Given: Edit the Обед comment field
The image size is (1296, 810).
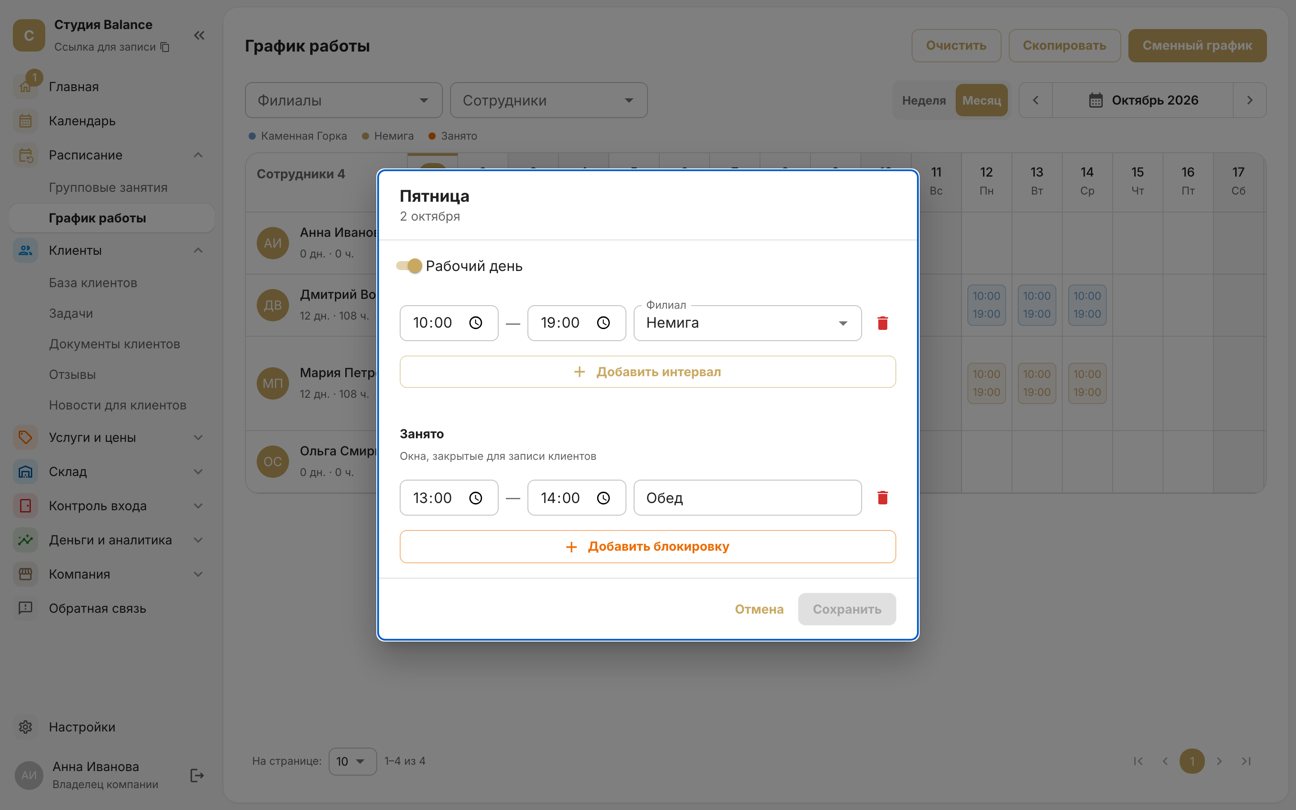Looking at the screenshot, I should (748, 498).
